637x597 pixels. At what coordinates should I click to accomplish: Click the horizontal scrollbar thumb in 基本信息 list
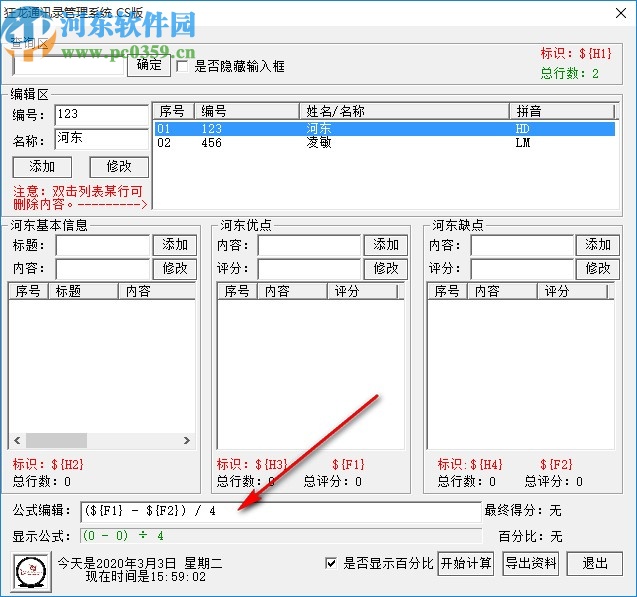(56, 440)
